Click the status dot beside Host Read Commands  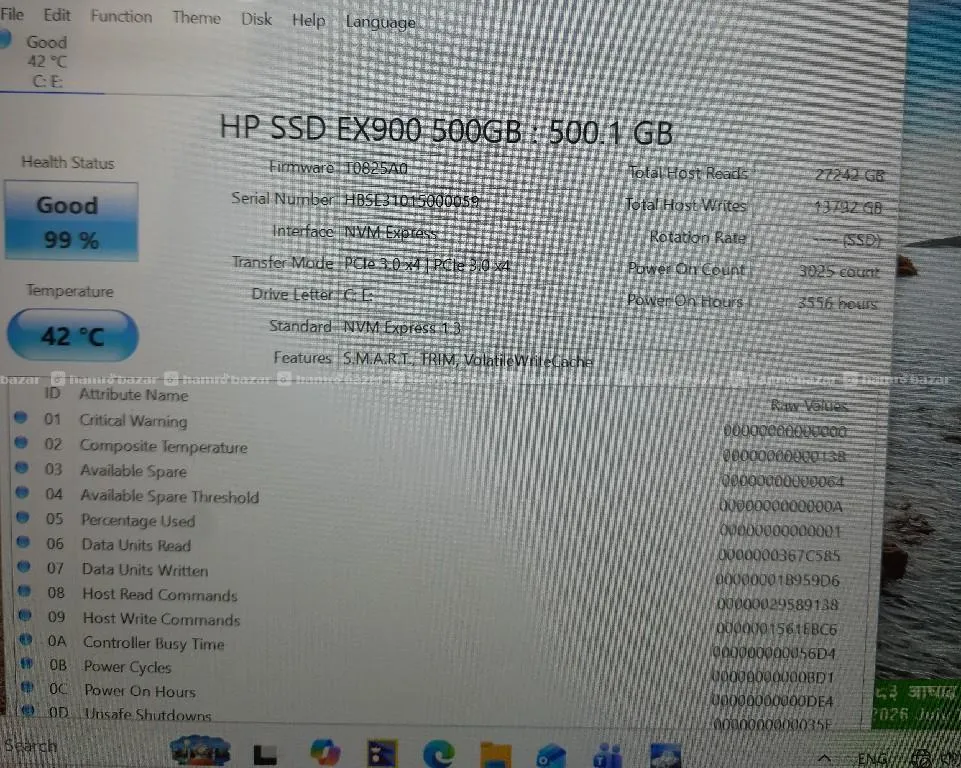coord(25,591)
